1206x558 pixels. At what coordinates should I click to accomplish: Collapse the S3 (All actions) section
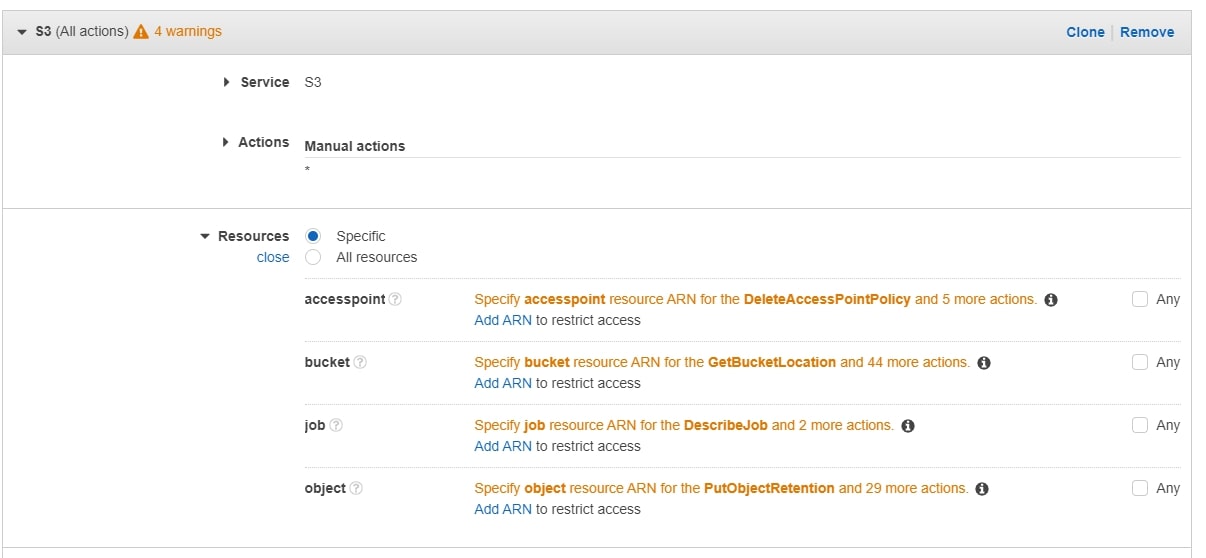(x=23, y=32)
